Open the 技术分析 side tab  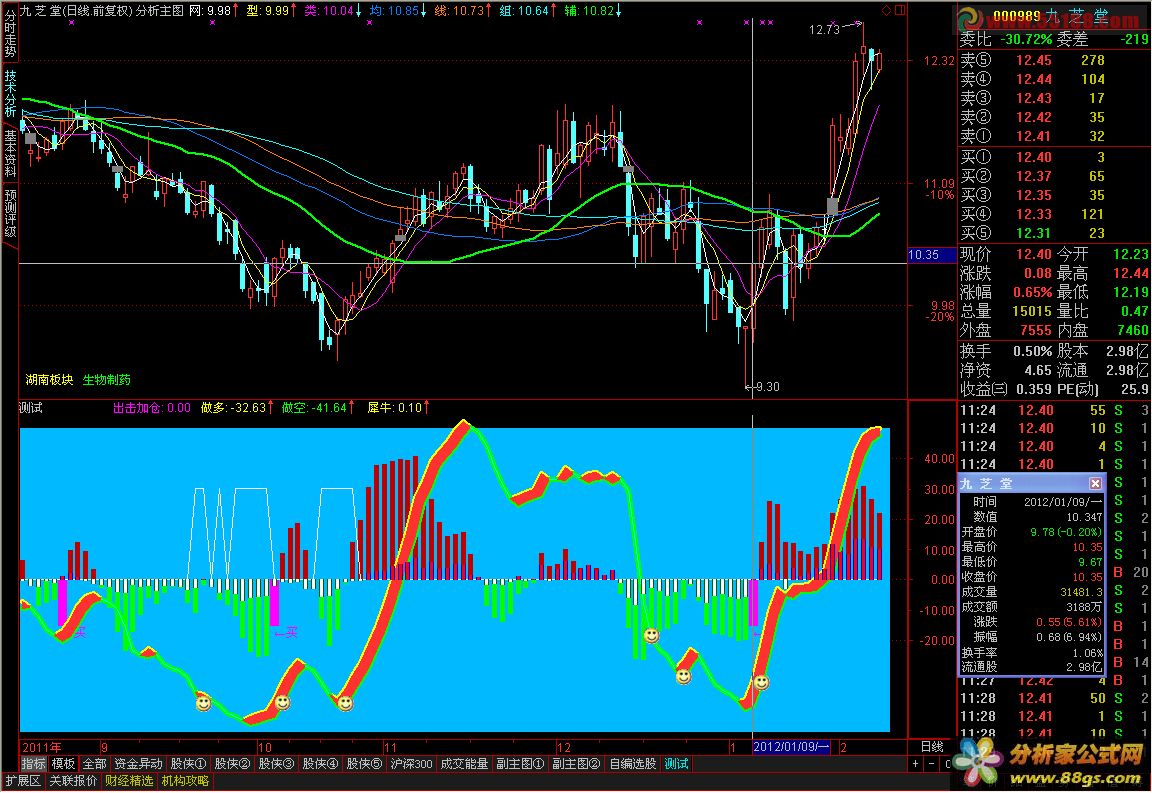10,94
